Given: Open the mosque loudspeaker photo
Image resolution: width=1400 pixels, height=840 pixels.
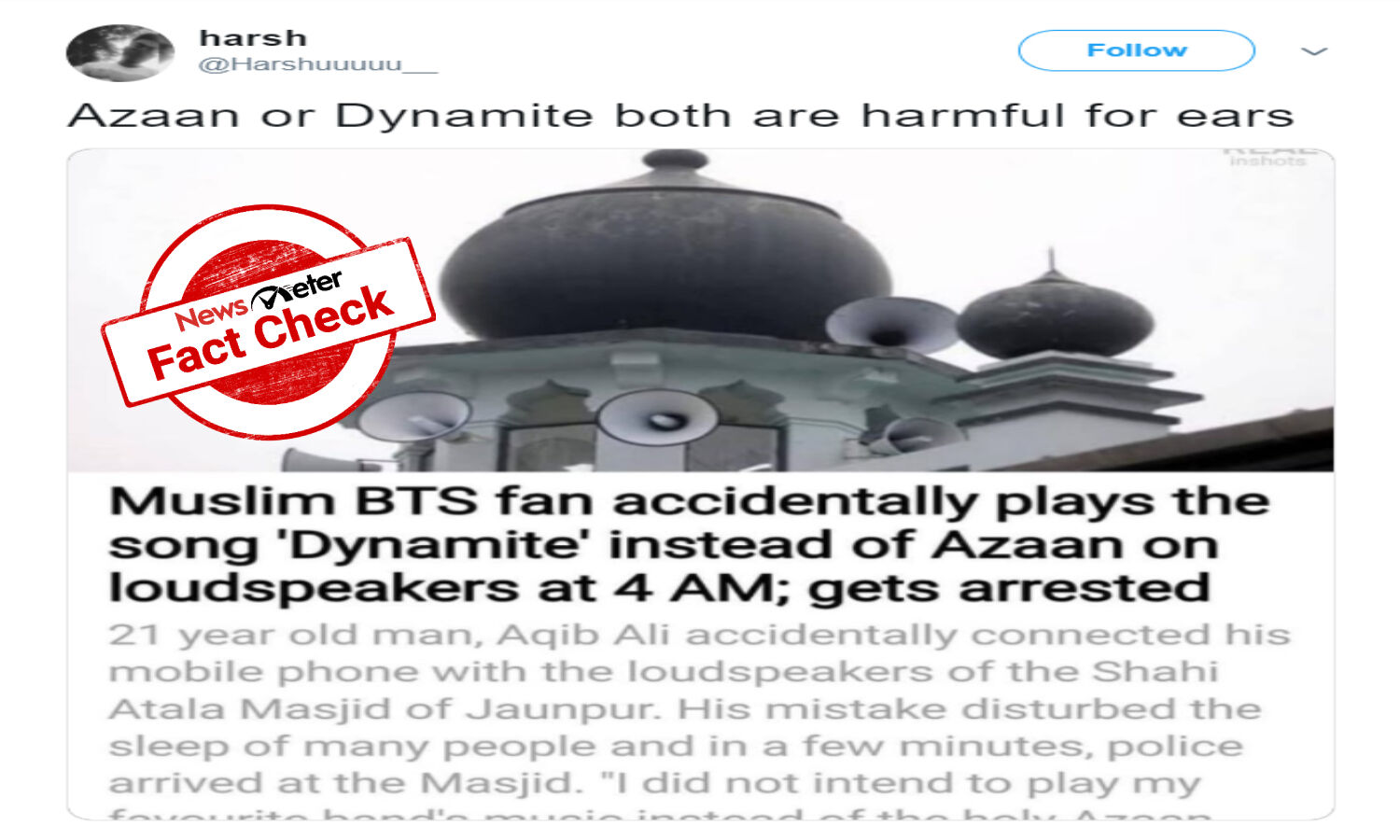Looking at the screenshot, I should pos(700,311).
